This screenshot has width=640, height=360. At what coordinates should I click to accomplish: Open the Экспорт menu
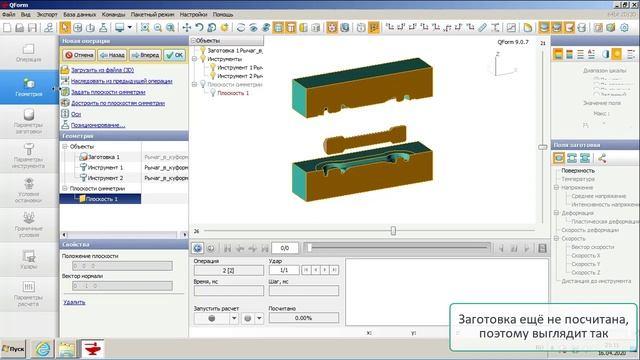pos(47,14)
